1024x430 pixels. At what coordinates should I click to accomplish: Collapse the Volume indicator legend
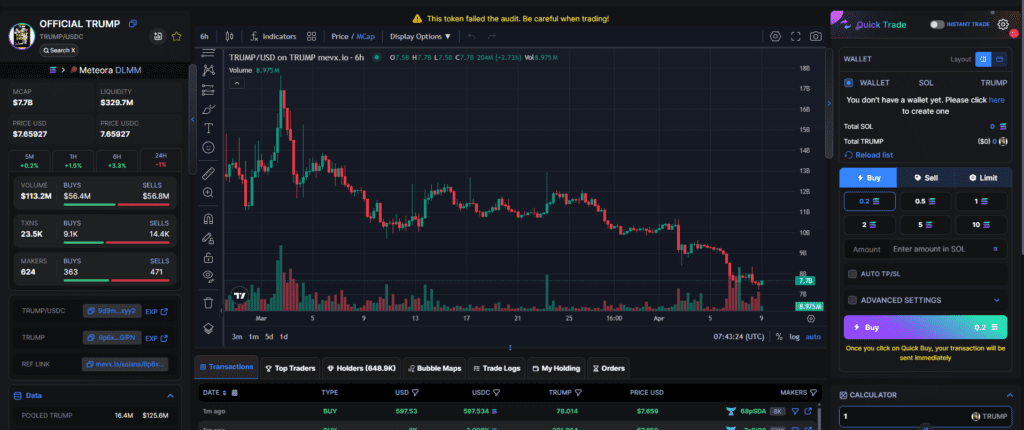pos(237,83)
